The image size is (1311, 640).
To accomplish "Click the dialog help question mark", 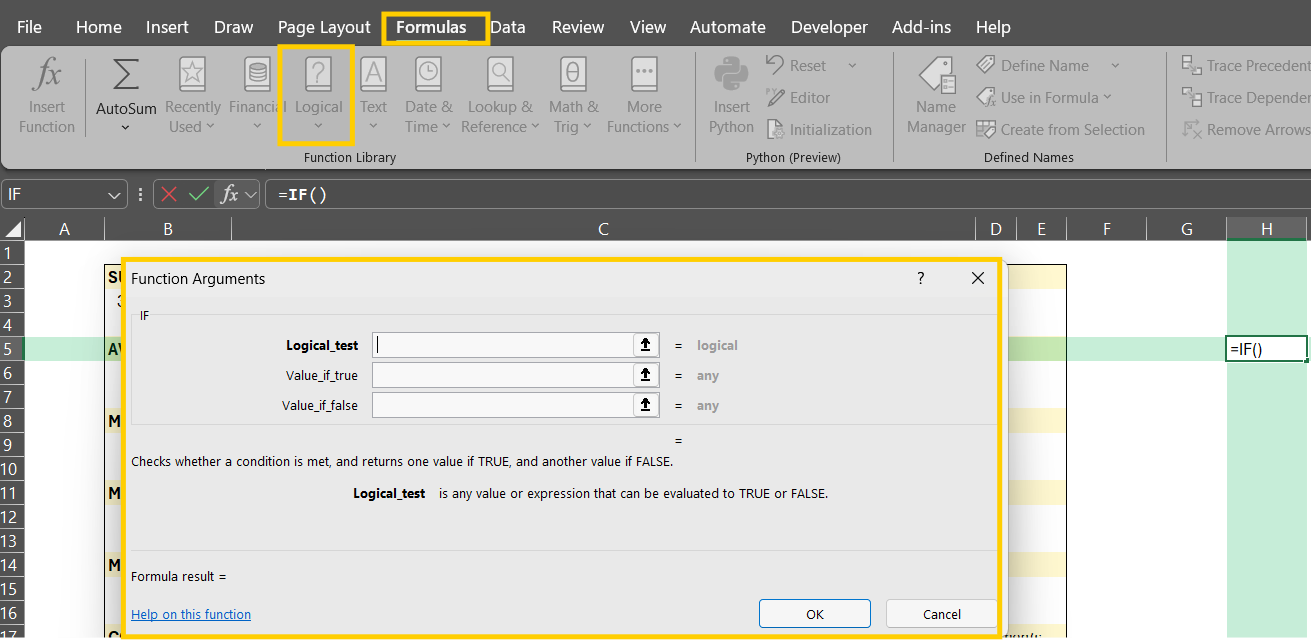I will [921, 278].
